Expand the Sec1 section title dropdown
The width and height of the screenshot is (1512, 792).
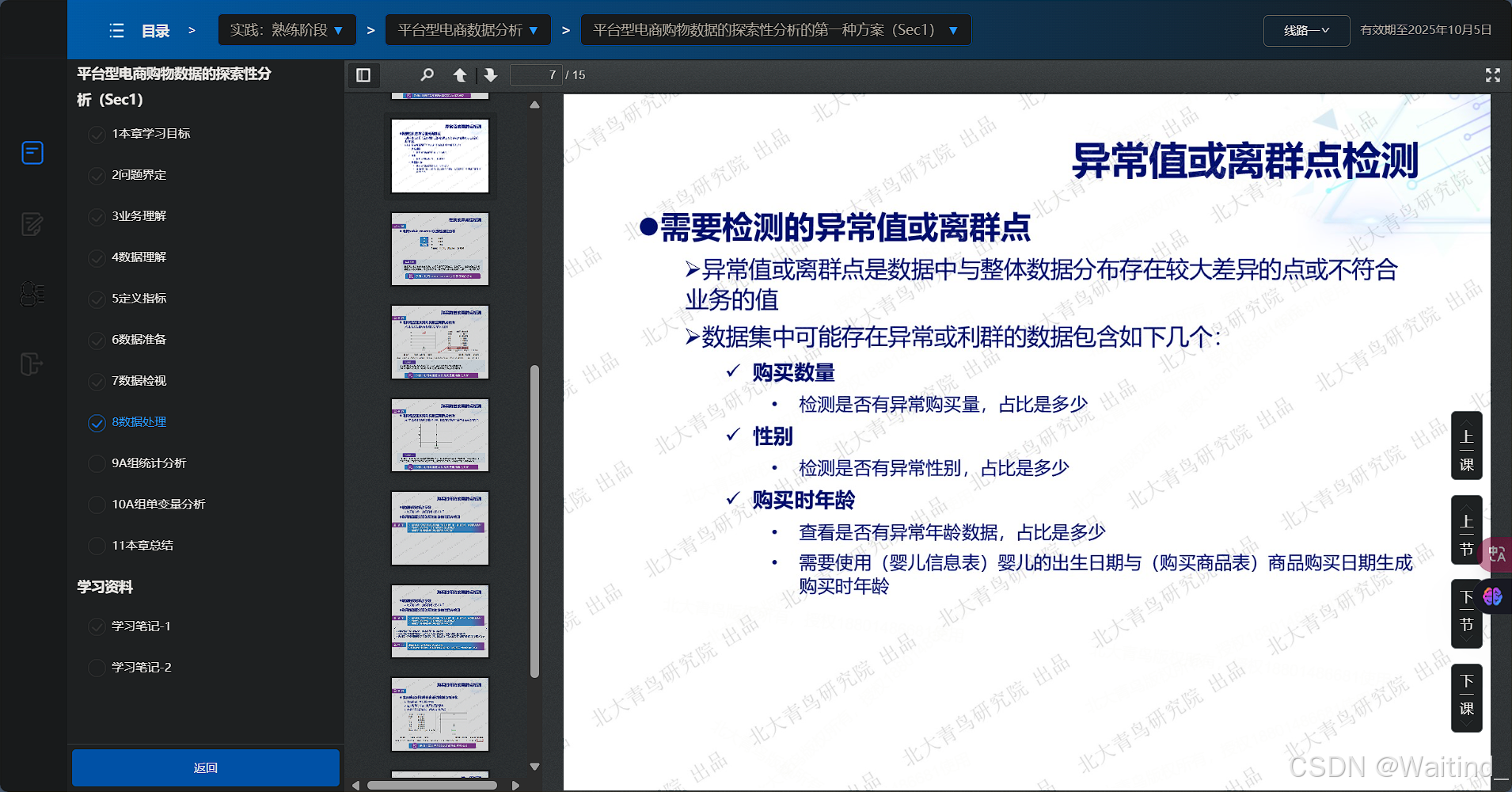776,30
